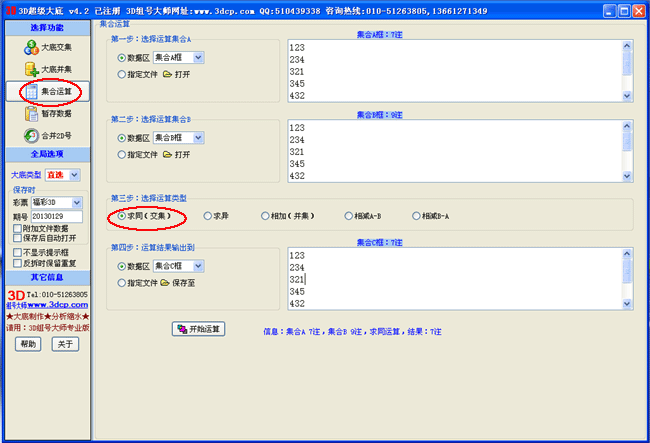Open the 集合C框 output dropdown

[x=198, y=267]
